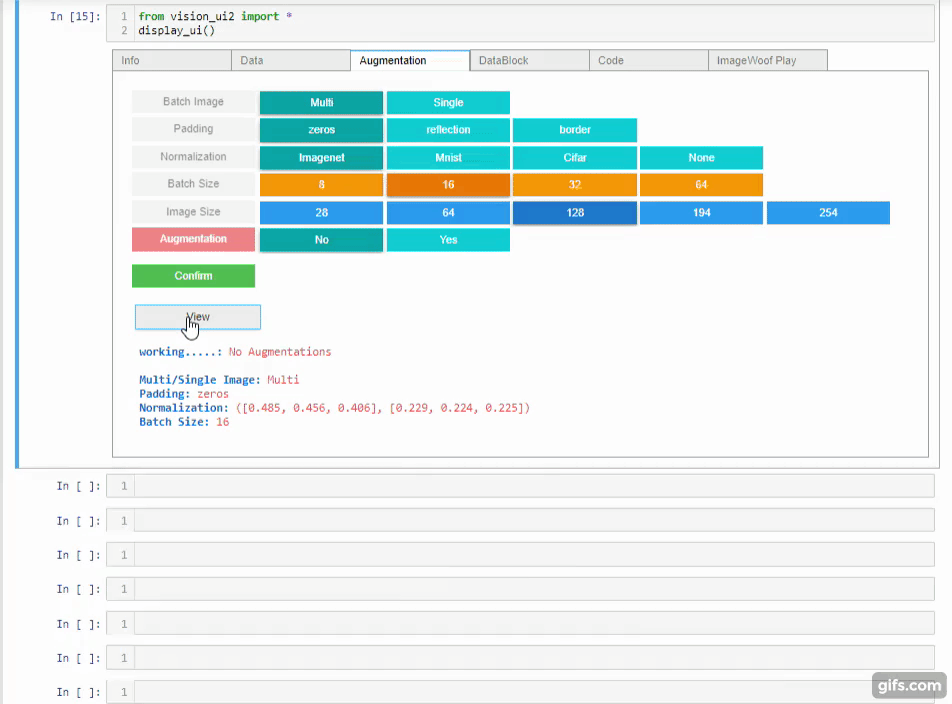The image size is (952, 704).
Task: Click the 'Multi/Single Image: Multi' output line
Action: 219,380
